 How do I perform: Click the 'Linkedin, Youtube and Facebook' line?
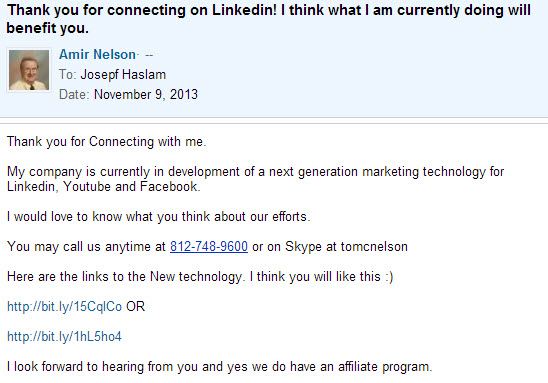pos(103,187)
